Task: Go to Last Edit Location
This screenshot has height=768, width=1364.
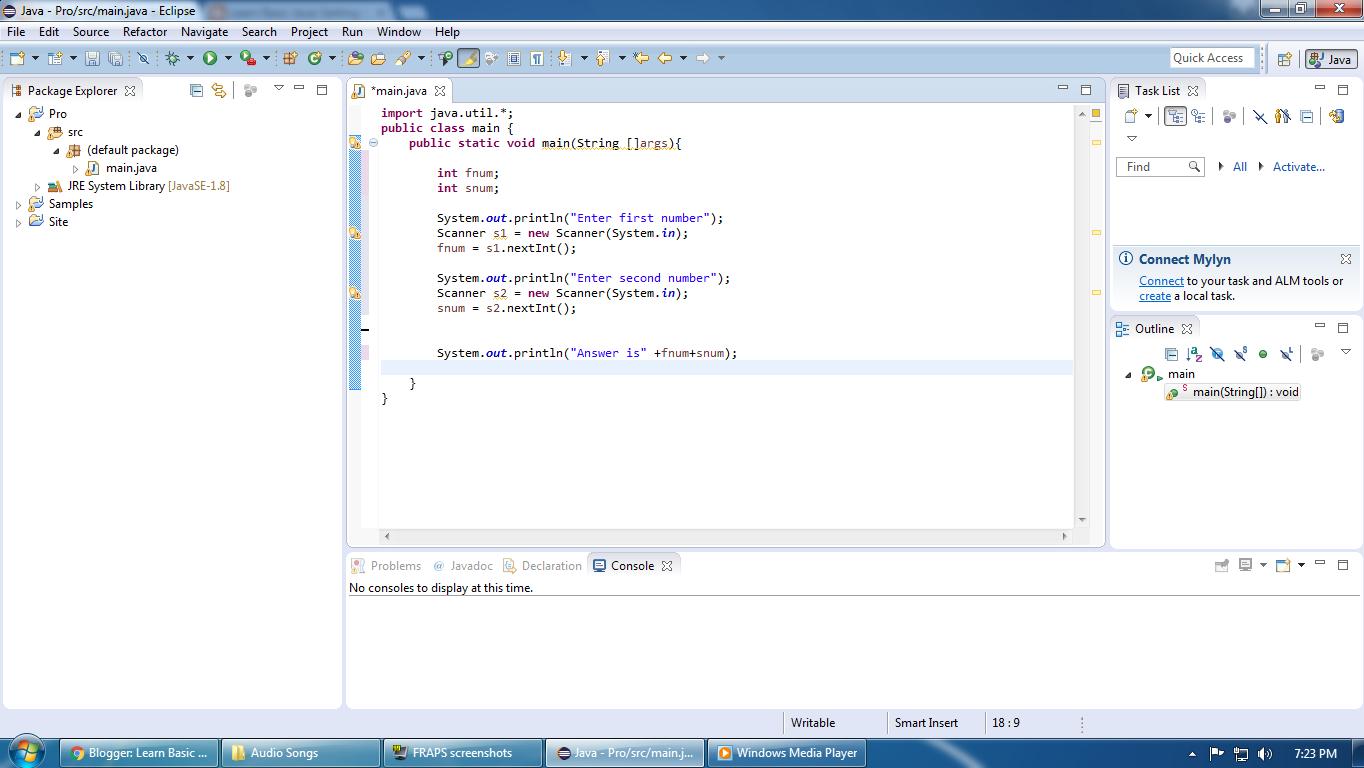Action: coord(641,58)
